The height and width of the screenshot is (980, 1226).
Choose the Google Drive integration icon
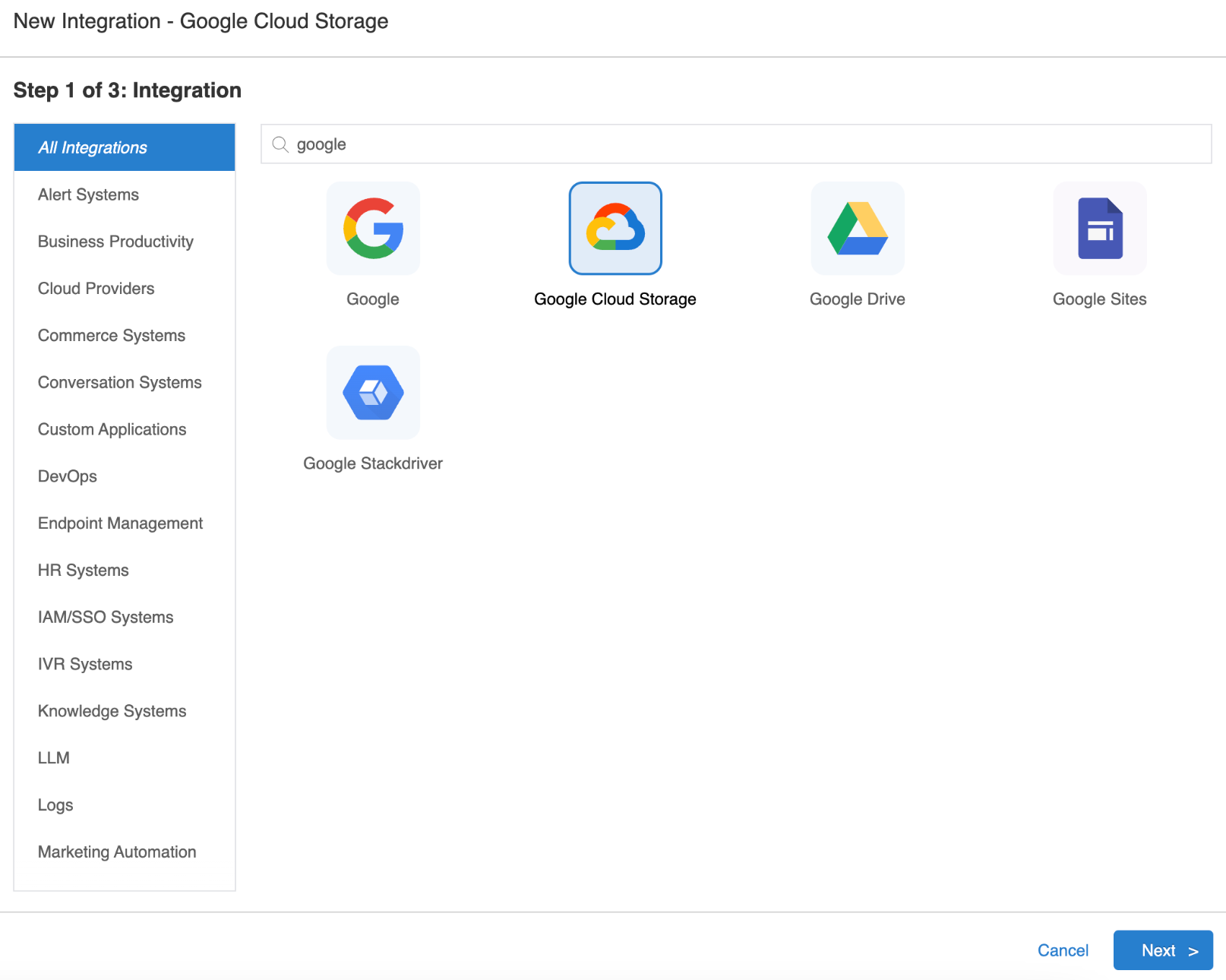858,228
